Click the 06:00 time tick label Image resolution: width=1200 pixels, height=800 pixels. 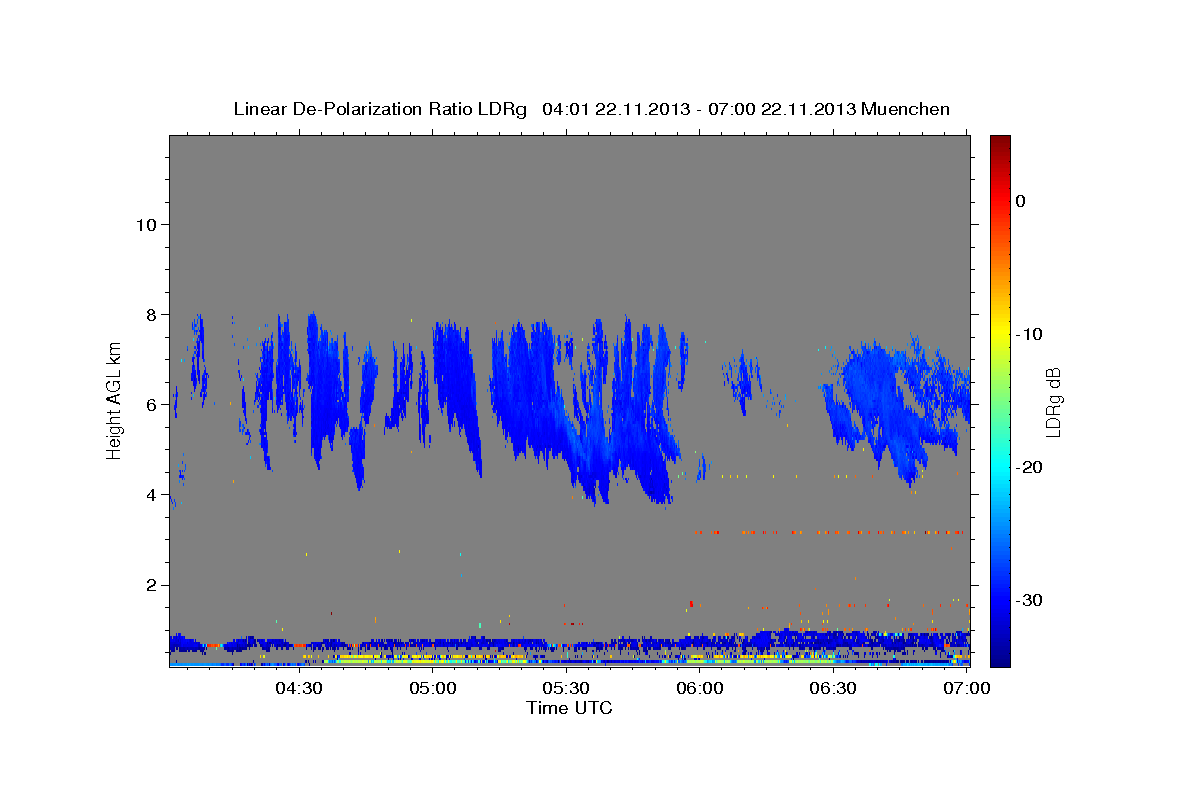click(x=699, y=688)
